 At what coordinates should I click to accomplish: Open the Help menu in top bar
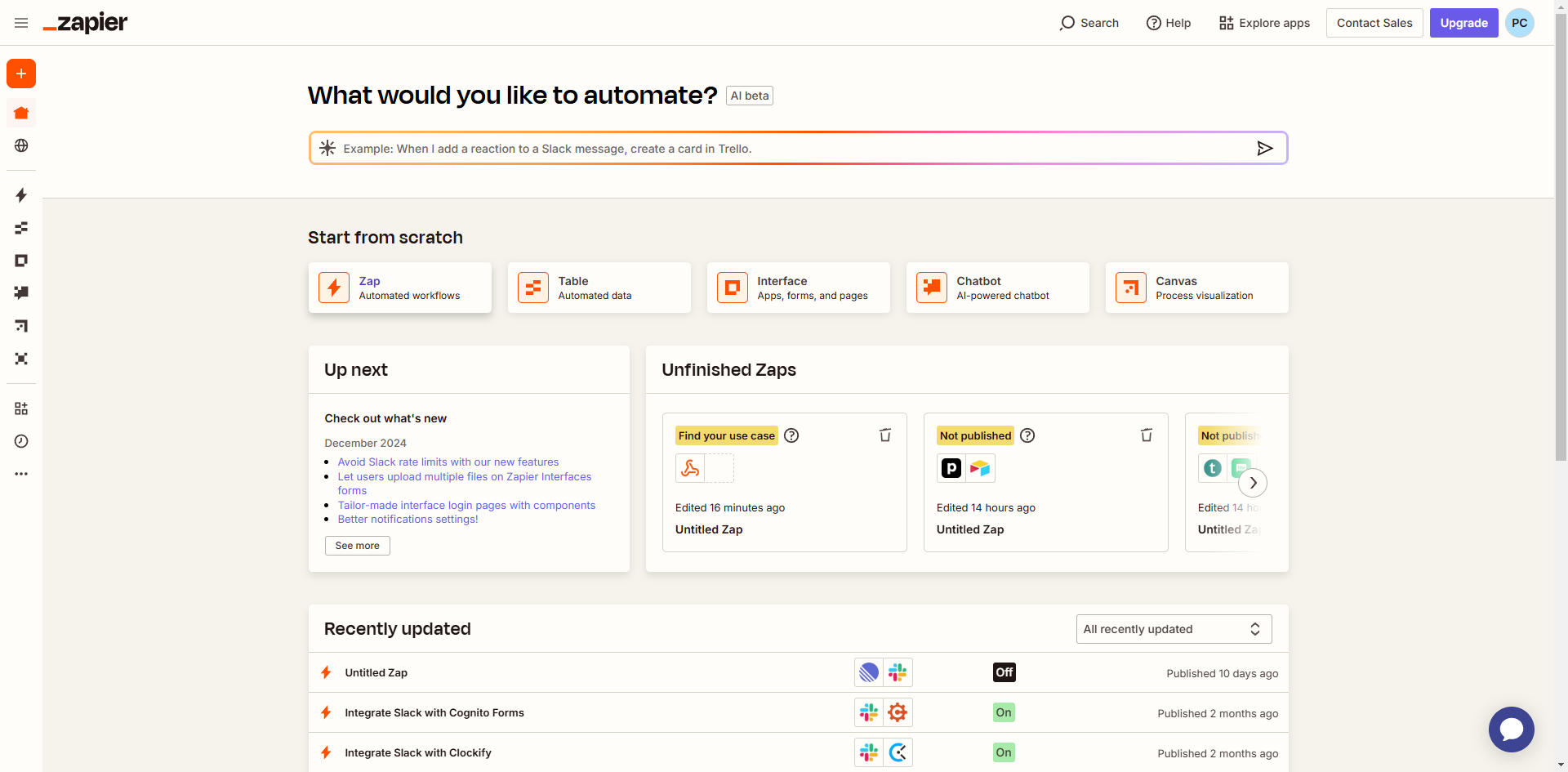click(x=1168, y=23)
